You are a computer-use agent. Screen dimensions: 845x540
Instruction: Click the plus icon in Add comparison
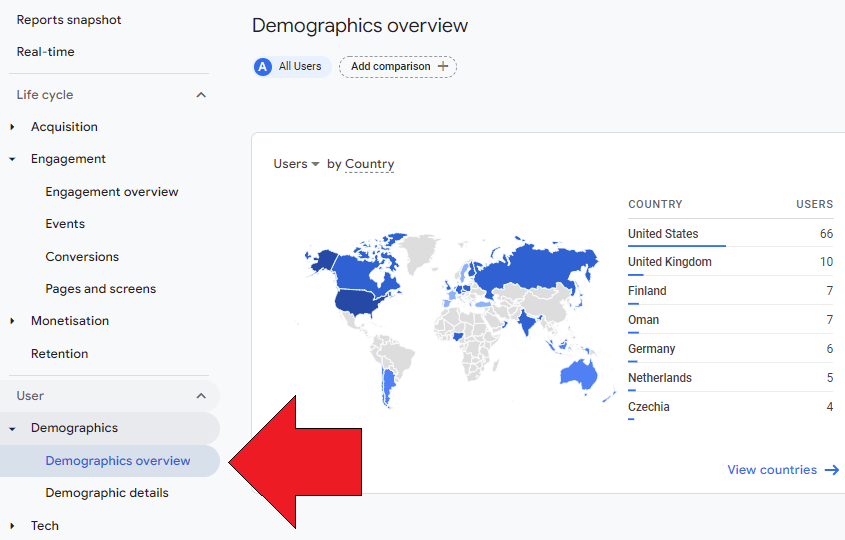coord(443,66)
